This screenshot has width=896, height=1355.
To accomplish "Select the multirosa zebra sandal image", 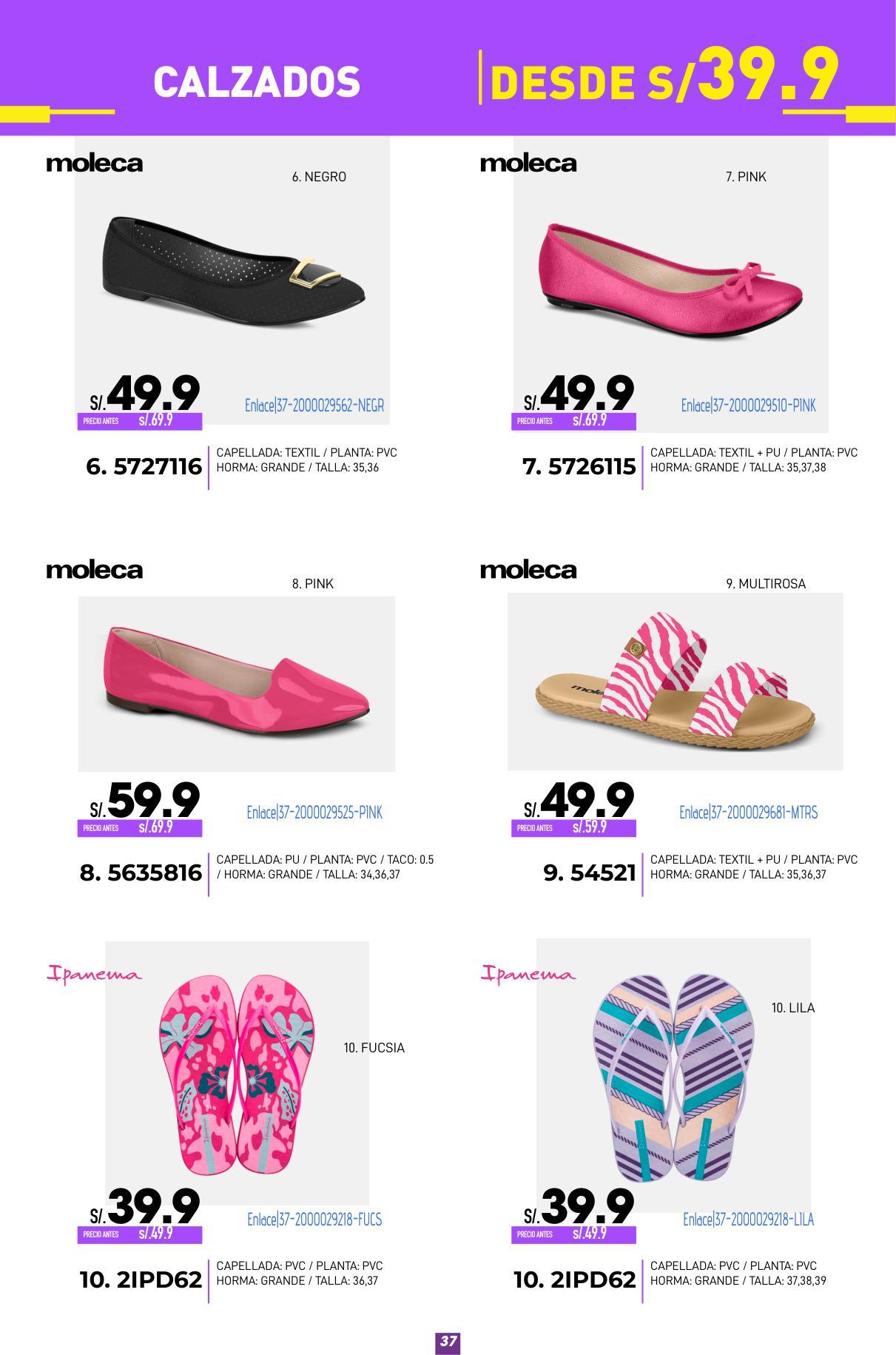I will click(x=675, y=681).
